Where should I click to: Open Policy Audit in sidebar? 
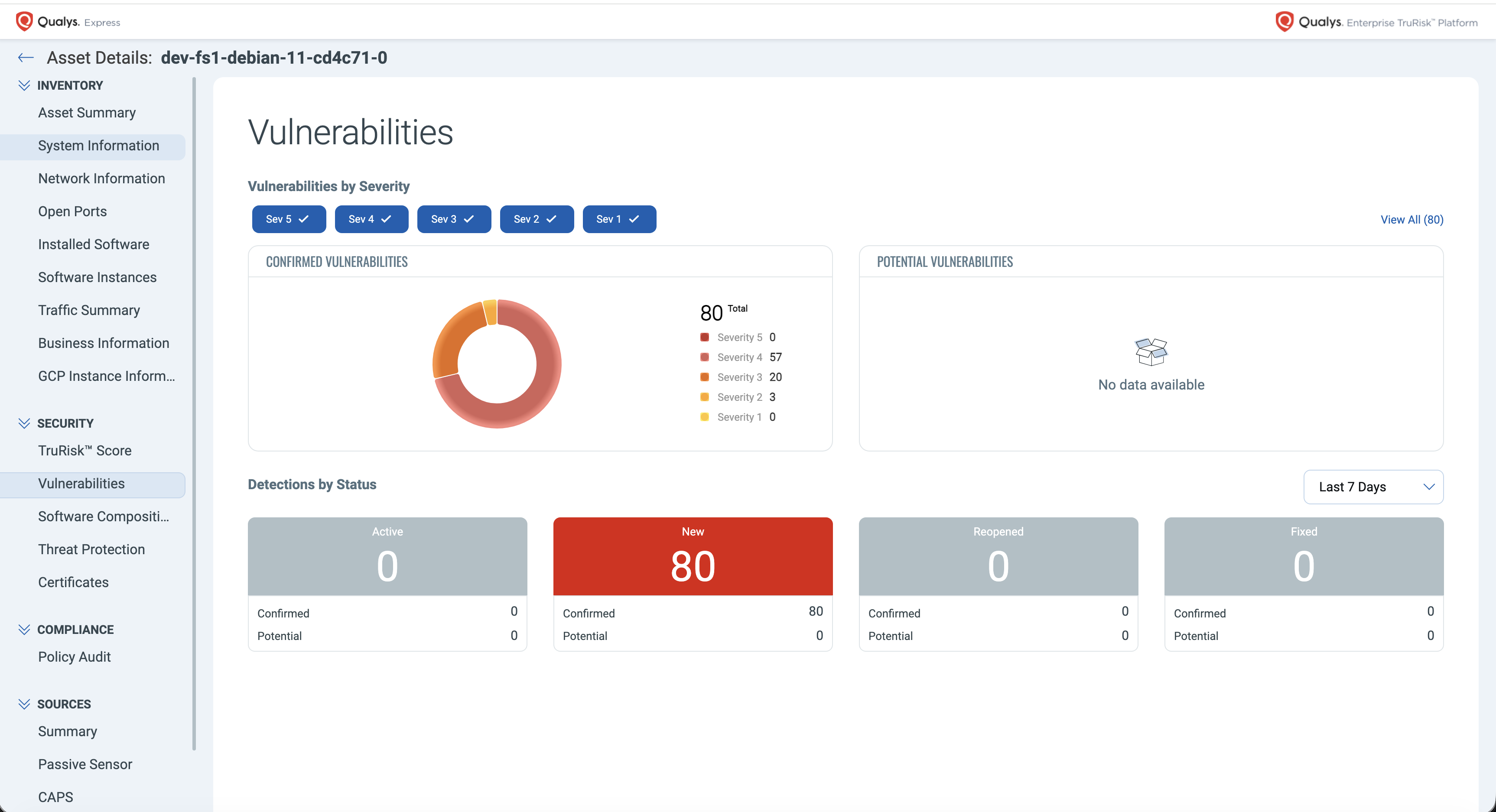point(75,657)
